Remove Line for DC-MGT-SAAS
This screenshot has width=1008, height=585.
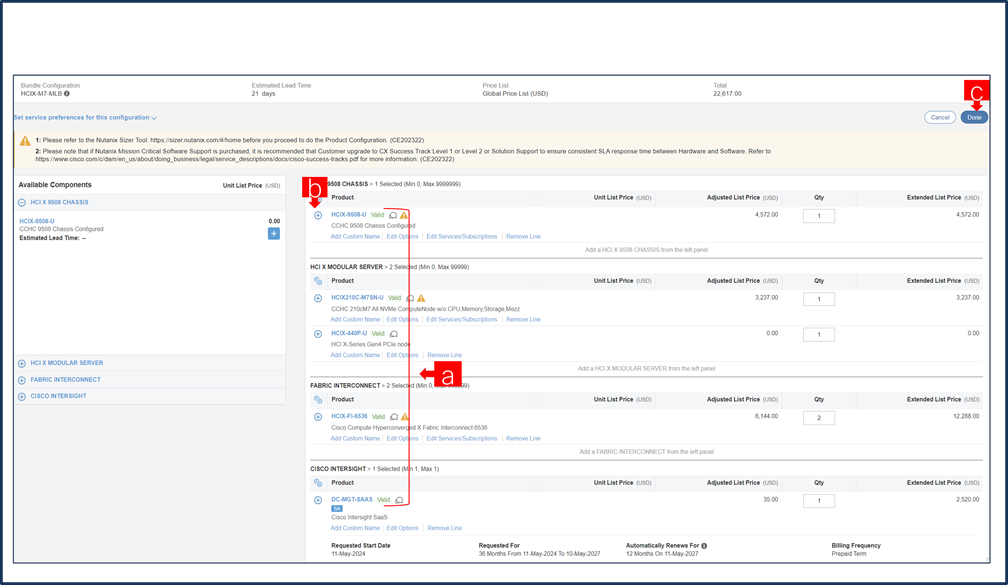coord(445,528)
